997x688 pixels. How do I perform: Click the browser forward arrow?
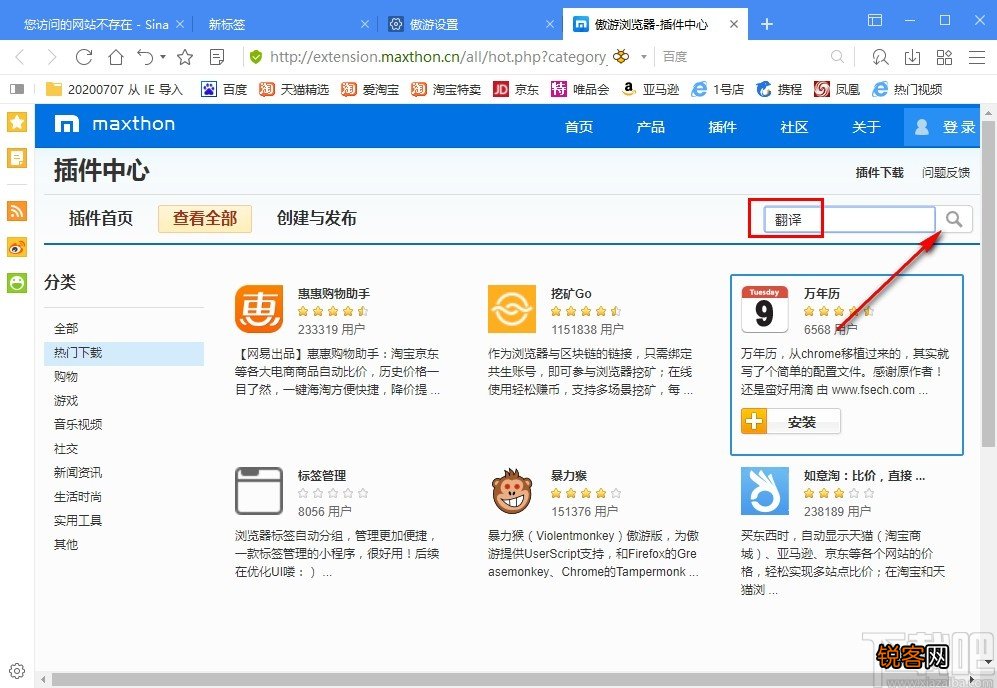(52, 57)
